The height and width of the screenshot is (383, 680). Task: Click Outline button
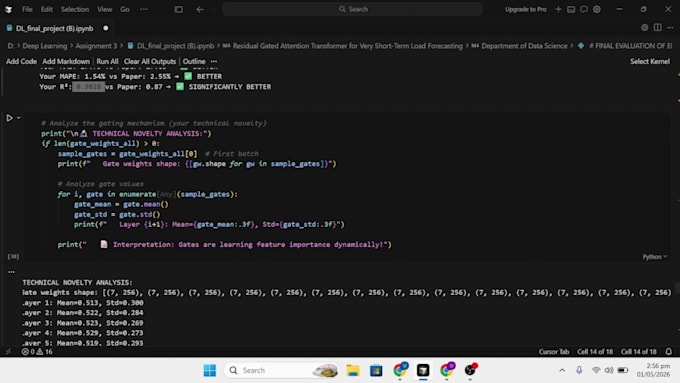(194, 62)
